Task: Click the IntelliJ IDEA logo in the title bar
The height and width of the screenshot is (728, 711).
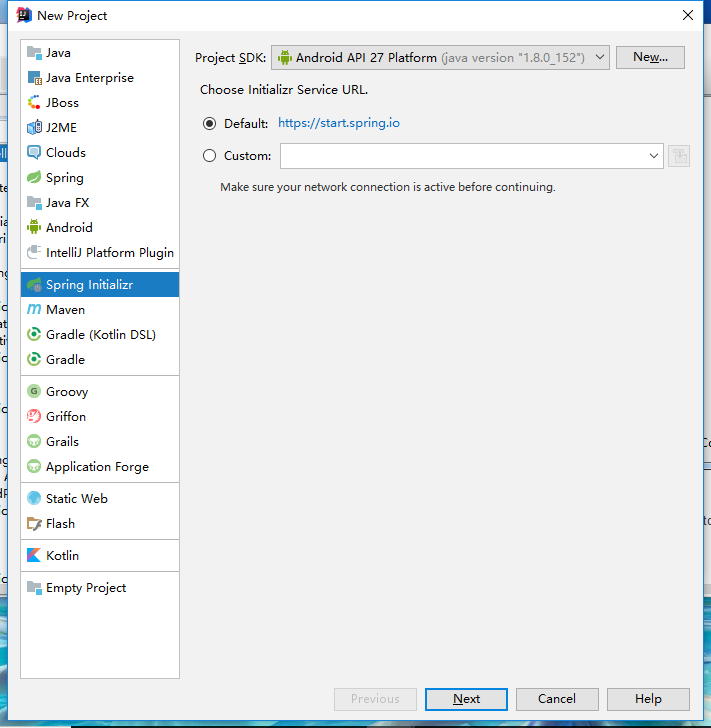Action: click(24, 15)
